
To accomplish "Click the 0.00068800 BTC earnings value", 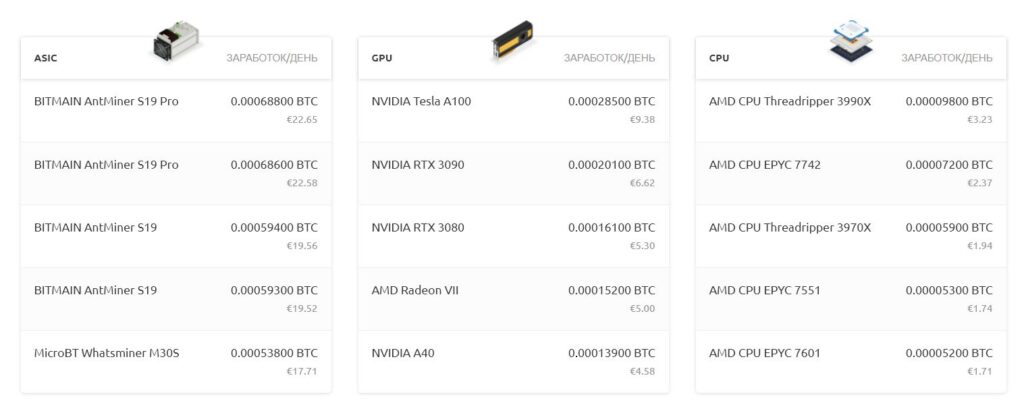I will point(274,101).
